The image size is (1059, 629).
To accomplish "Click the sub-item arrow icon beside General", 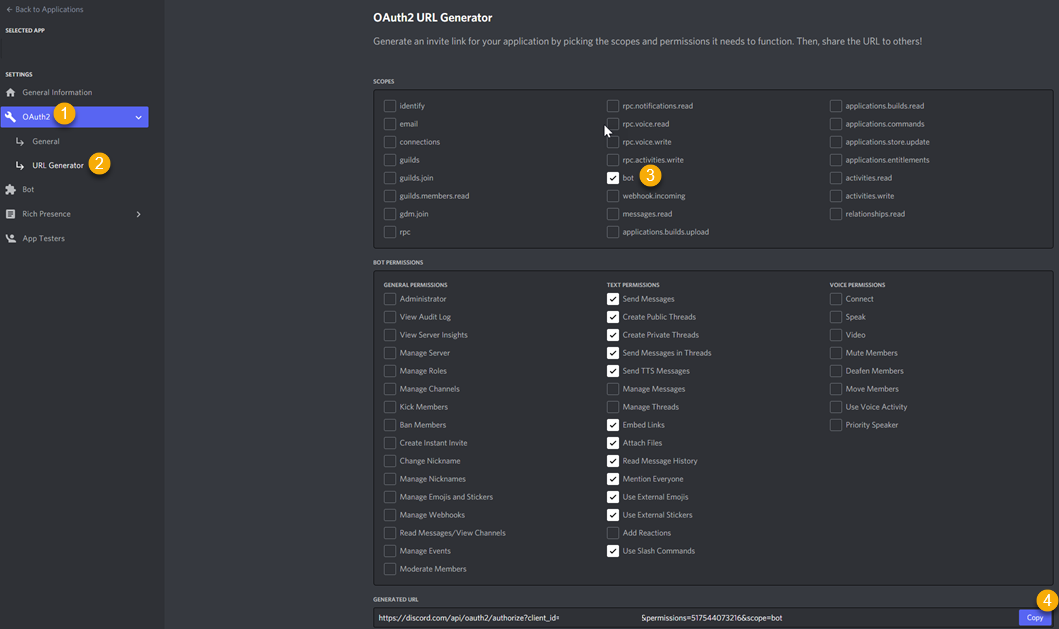I will (x=20, y=142).
